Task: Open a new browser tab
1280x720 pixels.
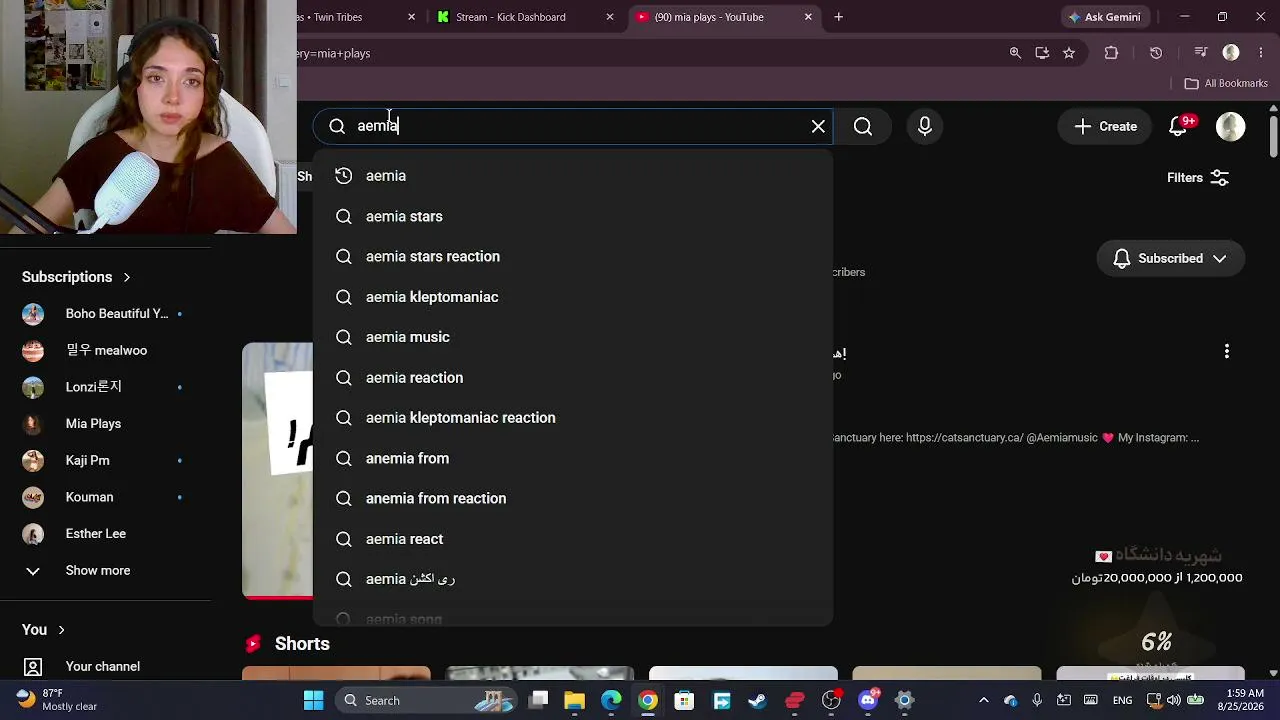Action: pos(839,17)
